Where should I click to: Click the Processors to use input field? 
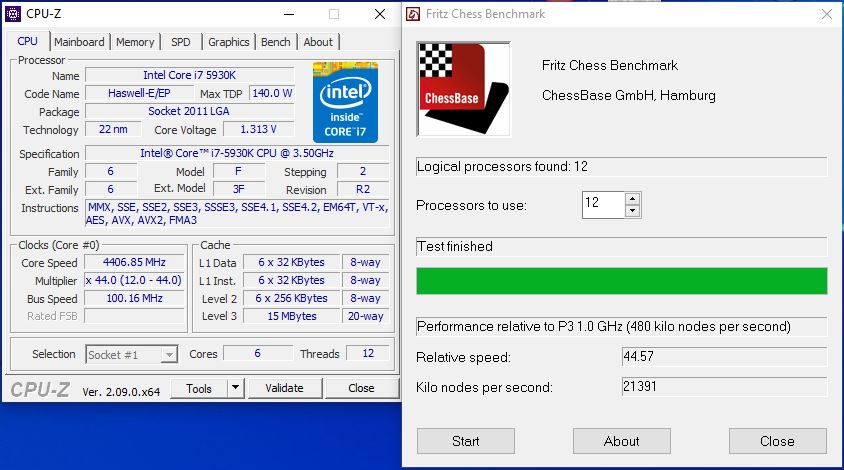point(603,205)
